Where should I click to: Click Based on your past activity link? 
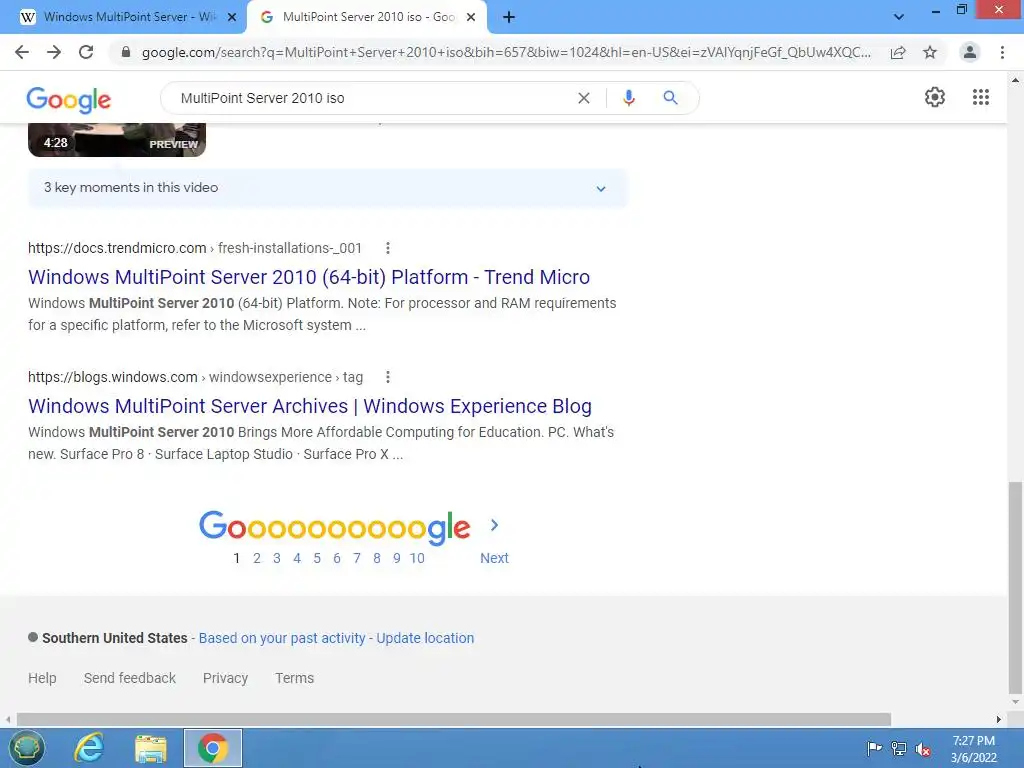tap(282, 638)
